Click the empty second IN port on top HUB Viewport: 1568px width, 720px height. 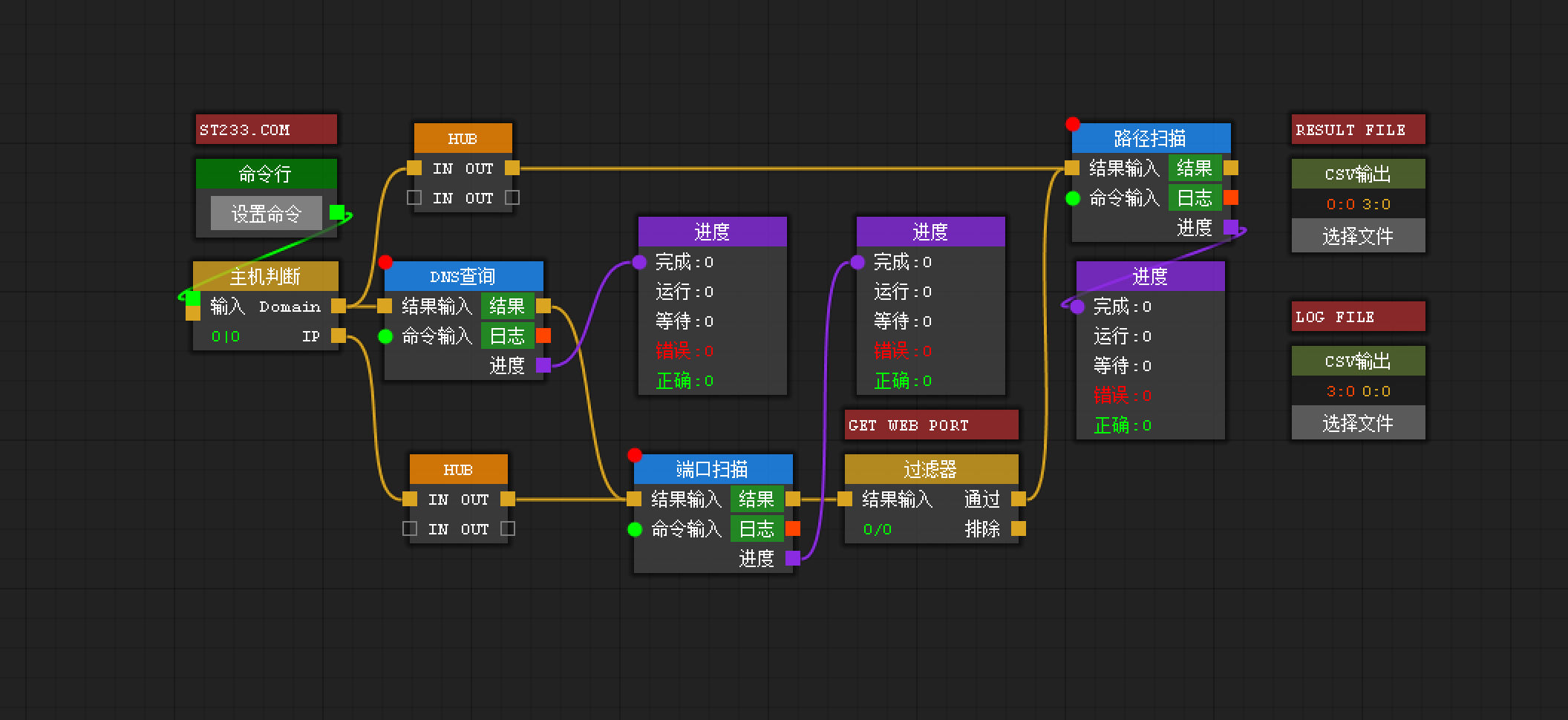[x=414, y=197]
